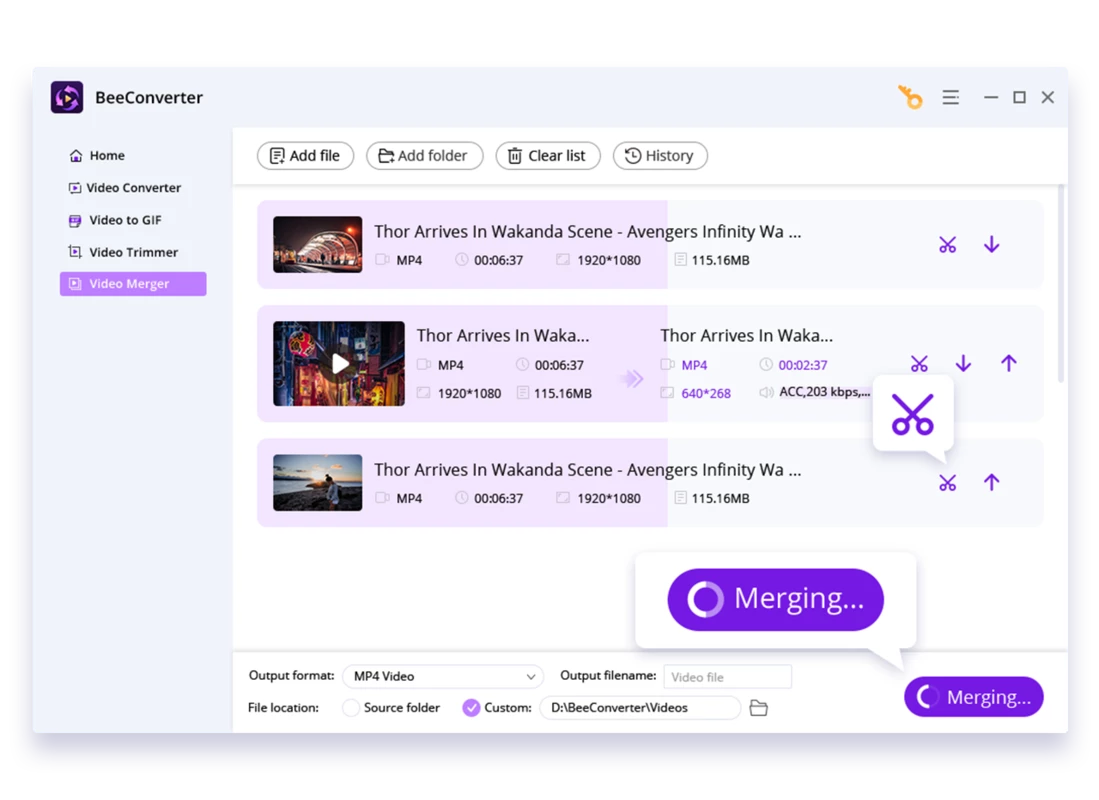
Task: Trim the third video with scissors icon
Action: [x=948, y=482]
